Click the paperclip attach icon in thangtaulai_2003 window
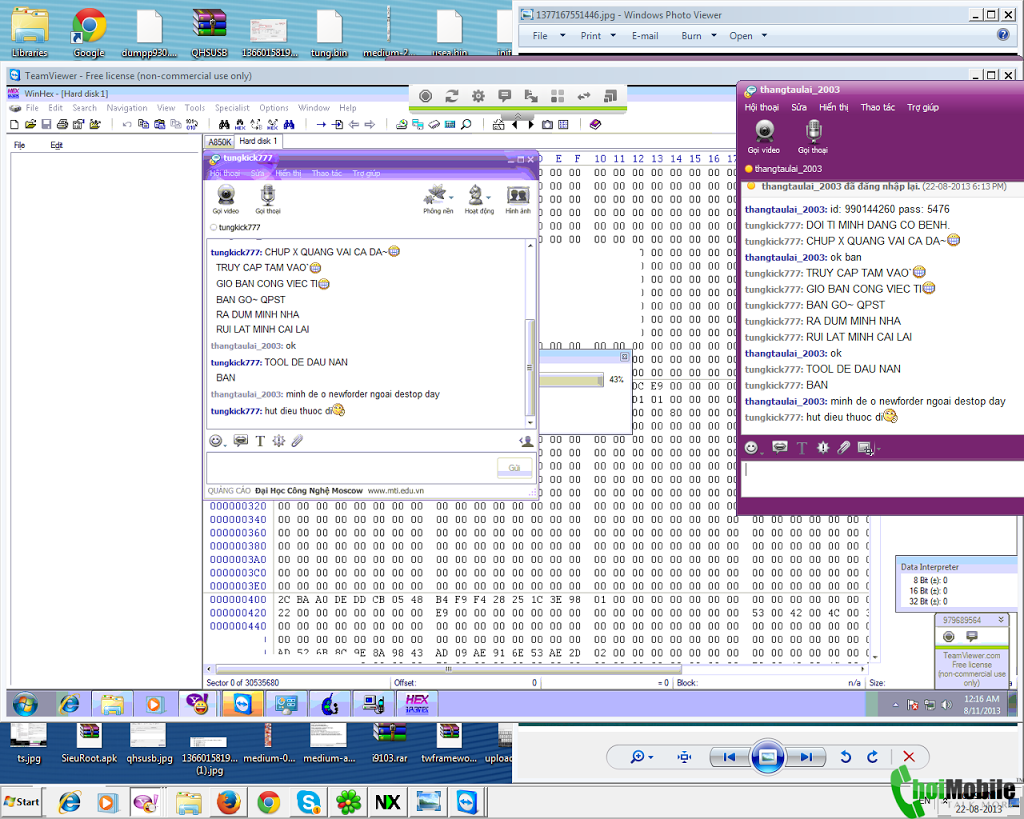 click(x=844, y=447)
